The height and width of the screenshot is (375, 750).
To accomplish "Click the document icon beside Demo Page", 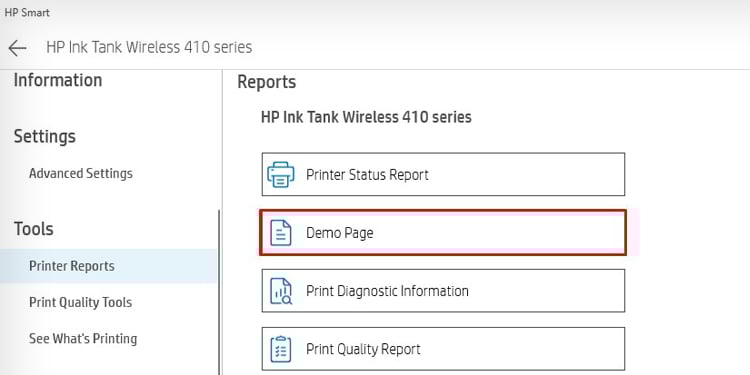I will 280,233.
